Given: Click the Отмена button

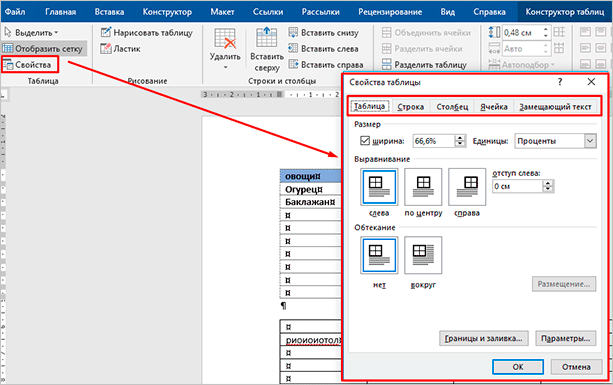Looking at the screenshot, I should tap(576, 367).
